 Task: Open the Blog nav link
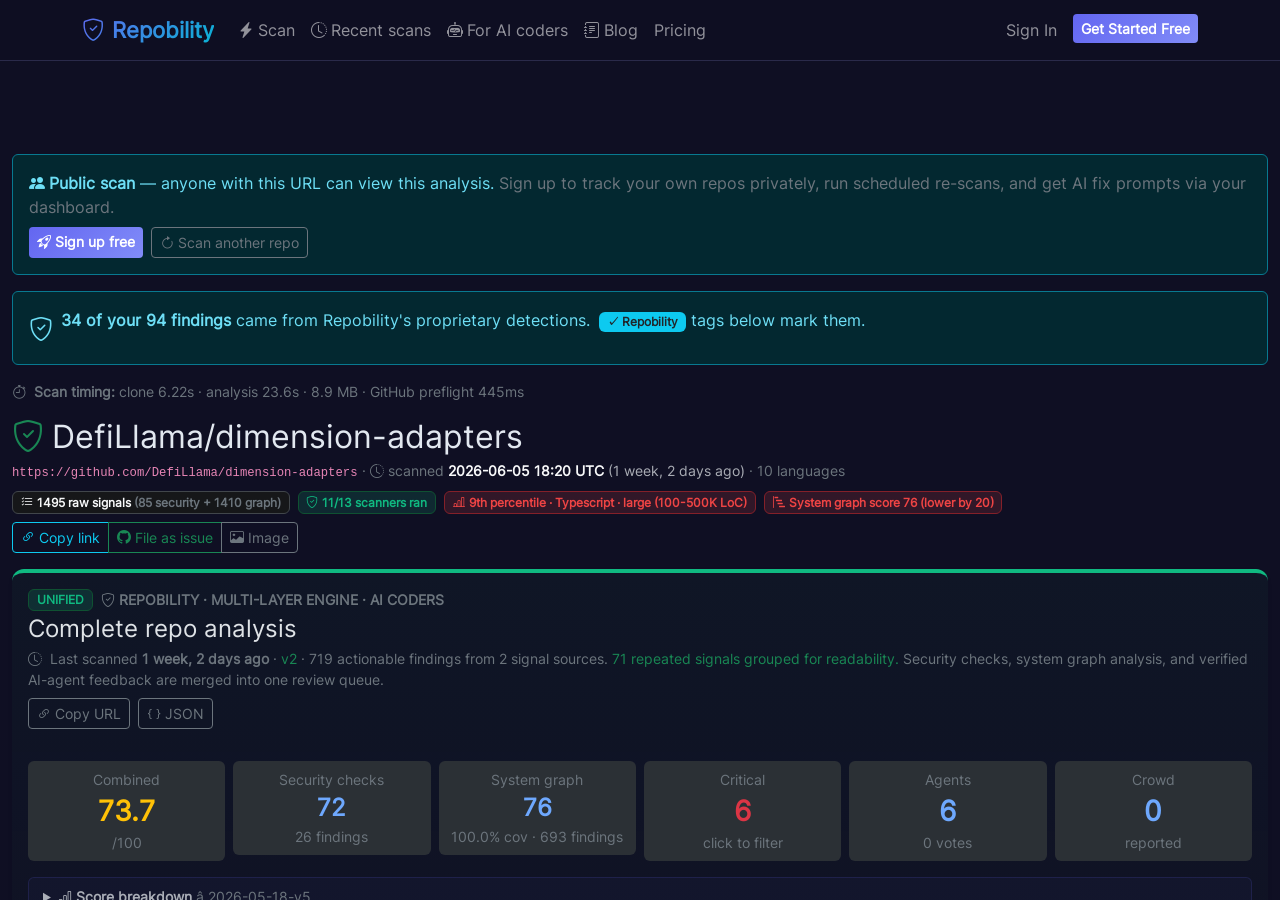tap(611, 30)
